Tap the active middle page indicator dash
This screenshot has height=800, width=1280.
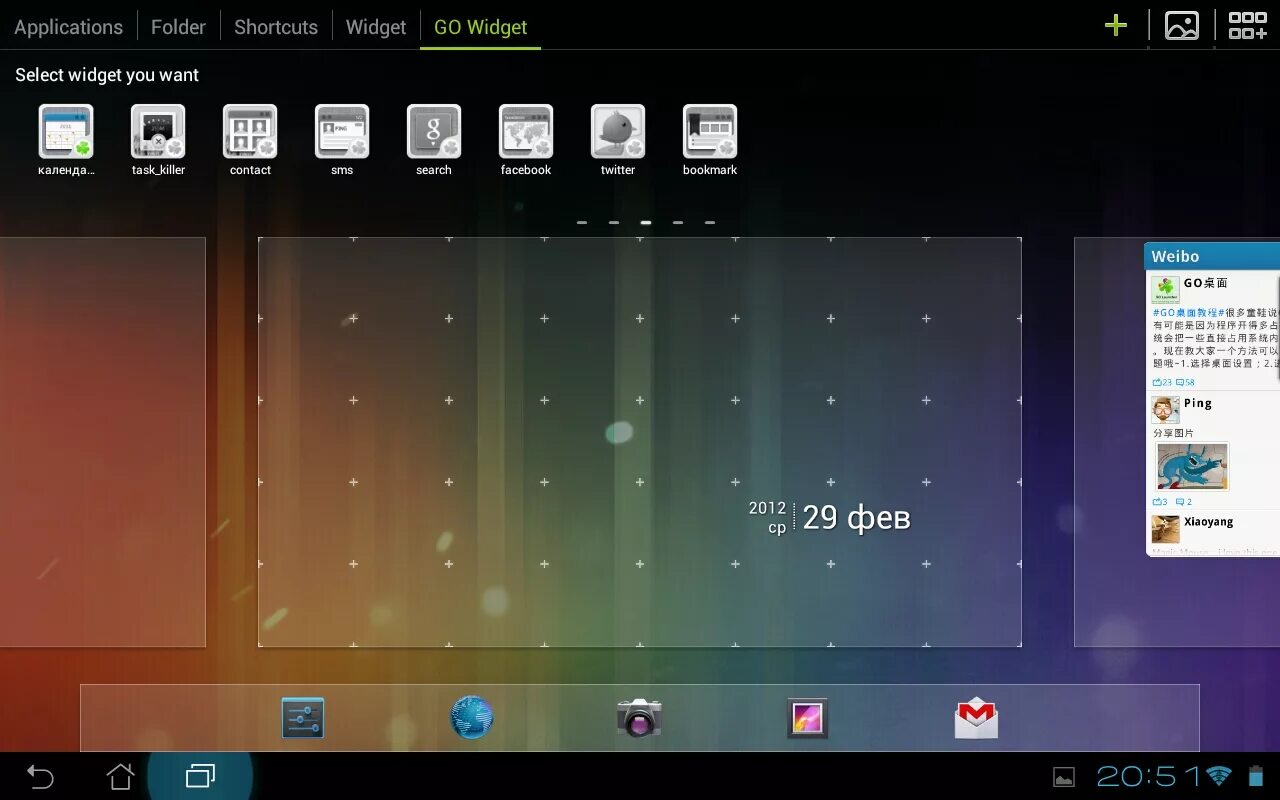coord(646,222)
